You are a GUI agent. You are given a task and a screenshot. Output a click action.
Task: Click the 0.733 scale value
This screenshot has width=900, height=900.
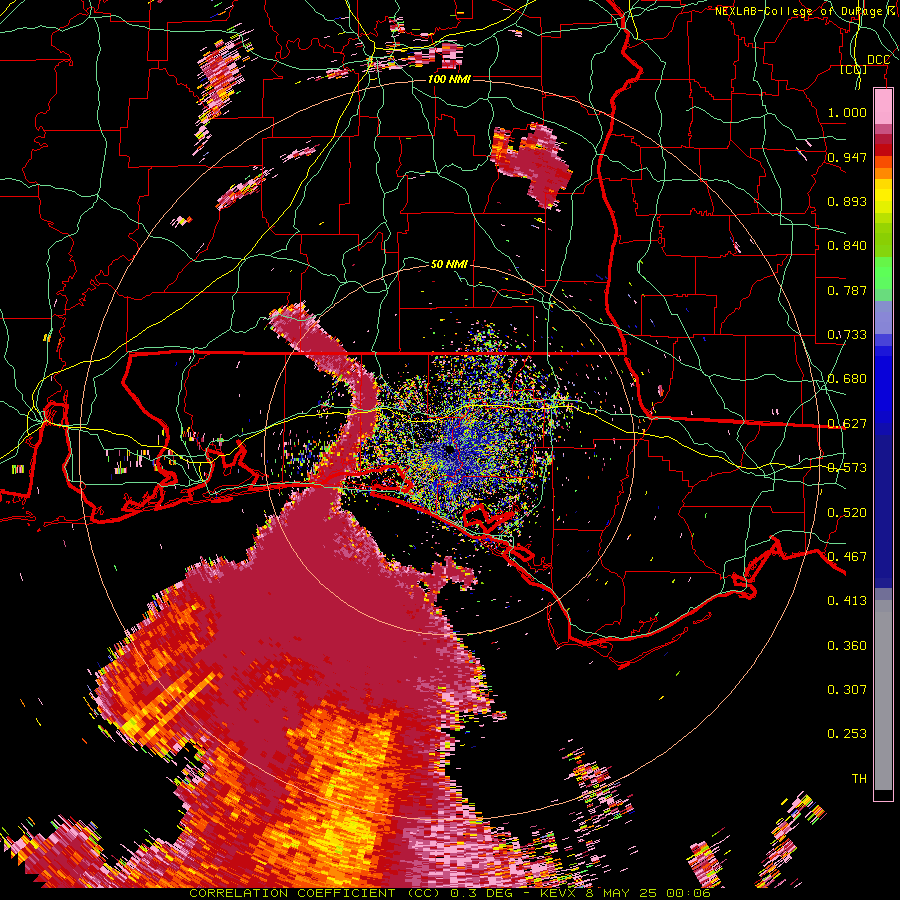(x=847, y=335)
